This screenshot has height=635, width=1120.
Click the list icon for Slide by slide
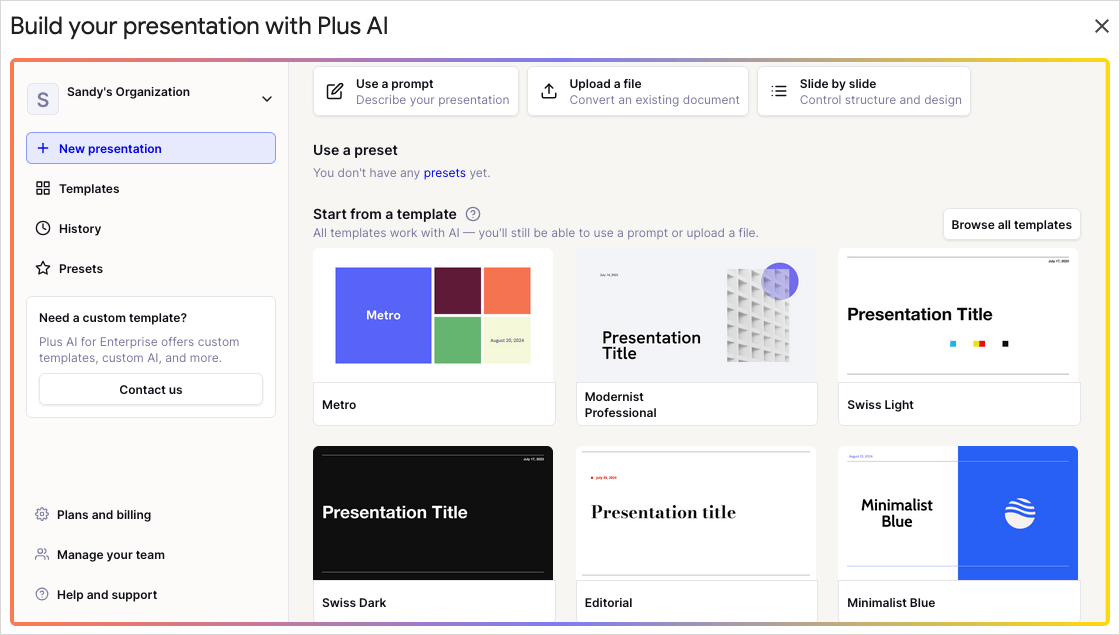click(779, 91)
